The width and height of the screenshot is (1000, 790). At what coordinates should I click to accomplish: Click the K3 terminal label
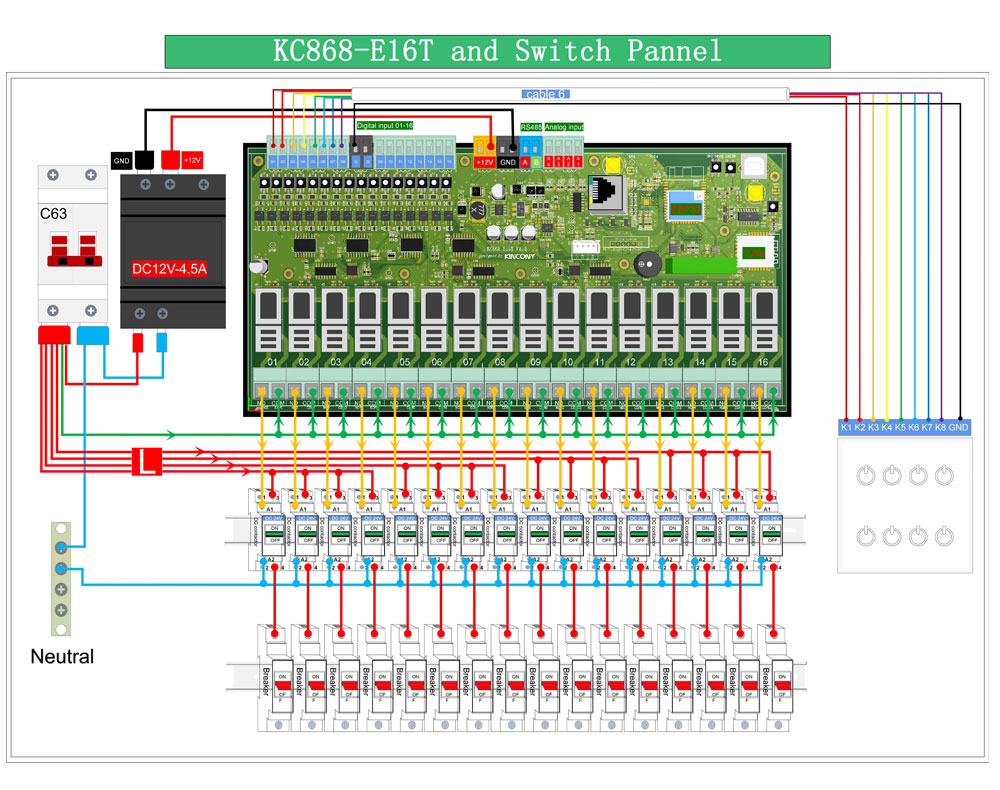coord(873,427)
